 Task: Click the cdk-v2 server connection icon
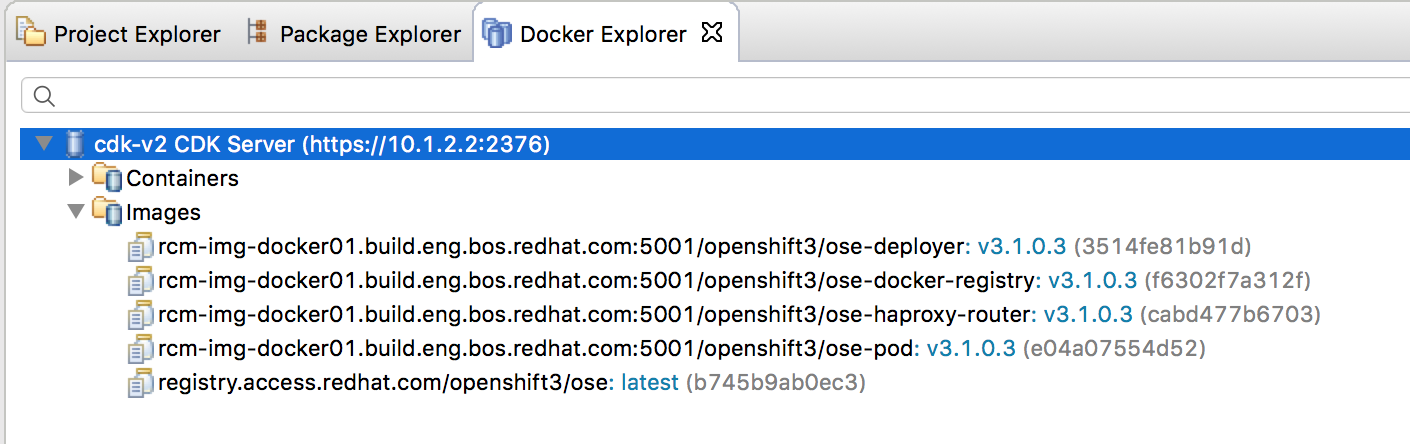tap(75, 145)
